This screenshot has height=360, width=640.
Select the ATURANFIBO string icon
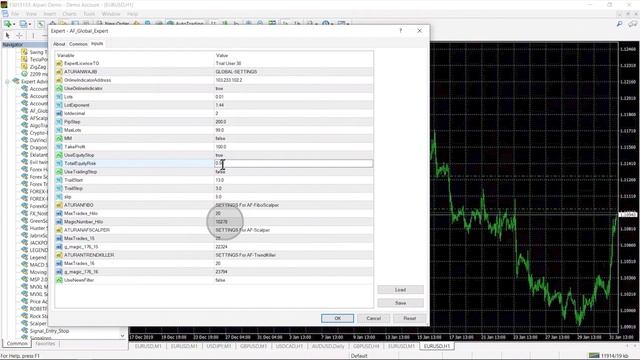[59, 205]
